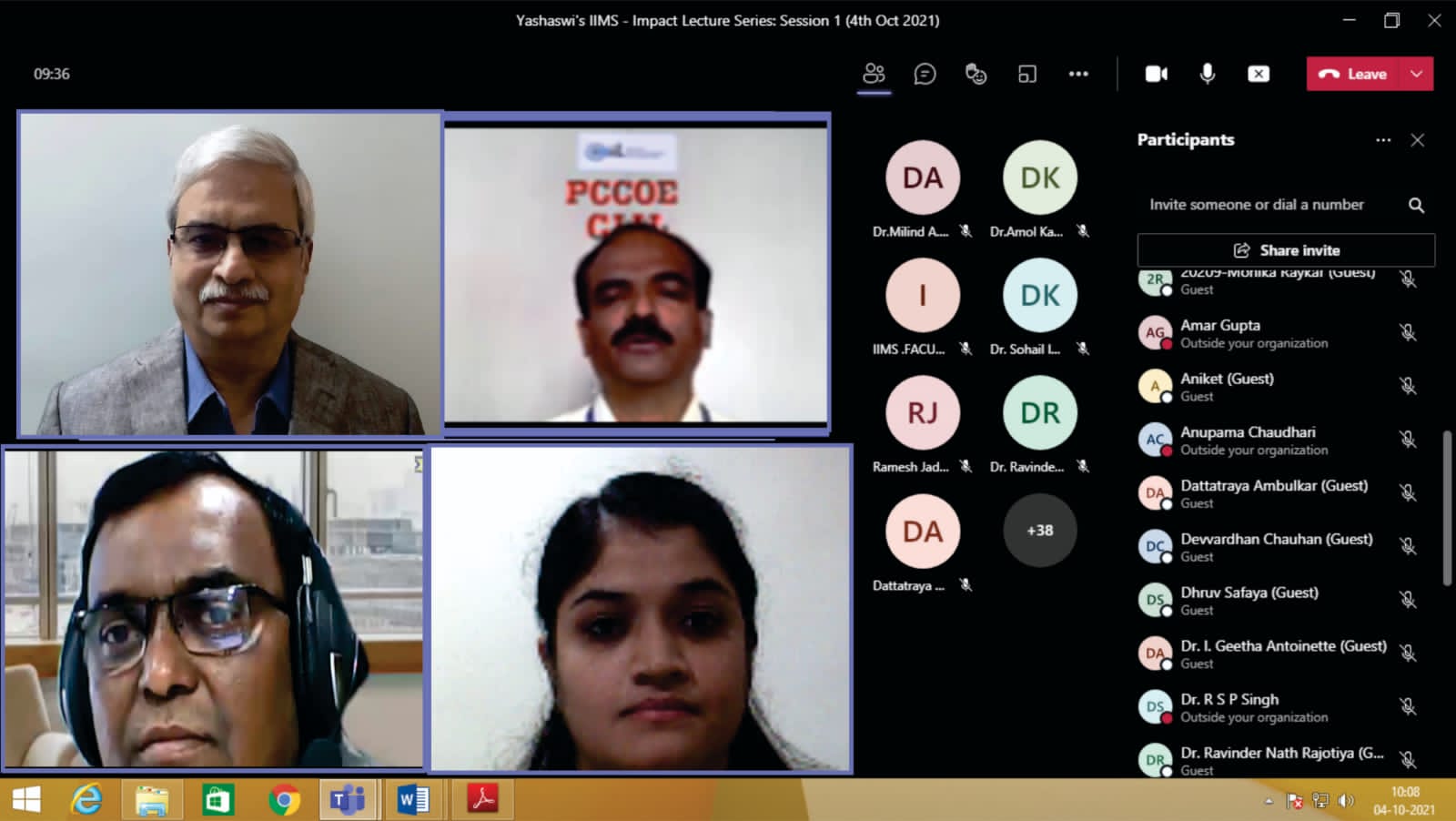
Task: Click the stop sharing screen icon
Action: 1259,74
